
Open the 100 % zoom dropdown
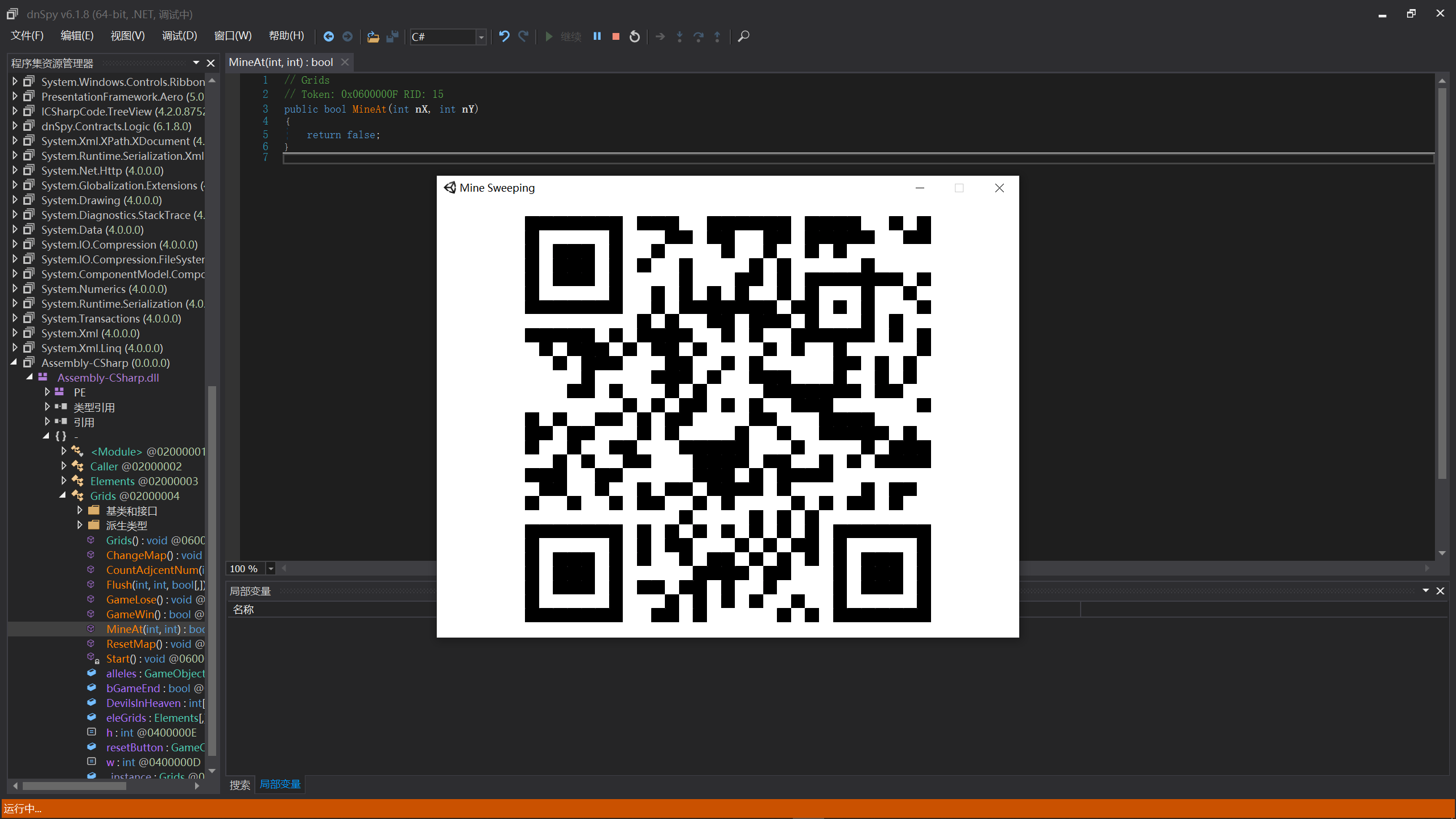pyautogui.click(x=271, y=568)
